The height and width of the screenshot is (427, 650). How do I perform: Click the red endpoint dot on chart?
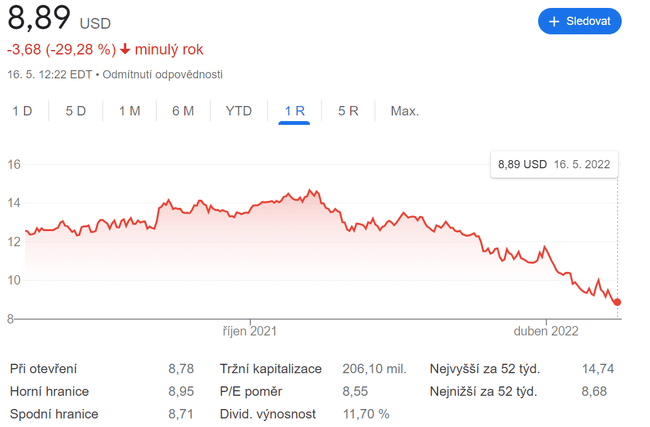pos(617,302)
